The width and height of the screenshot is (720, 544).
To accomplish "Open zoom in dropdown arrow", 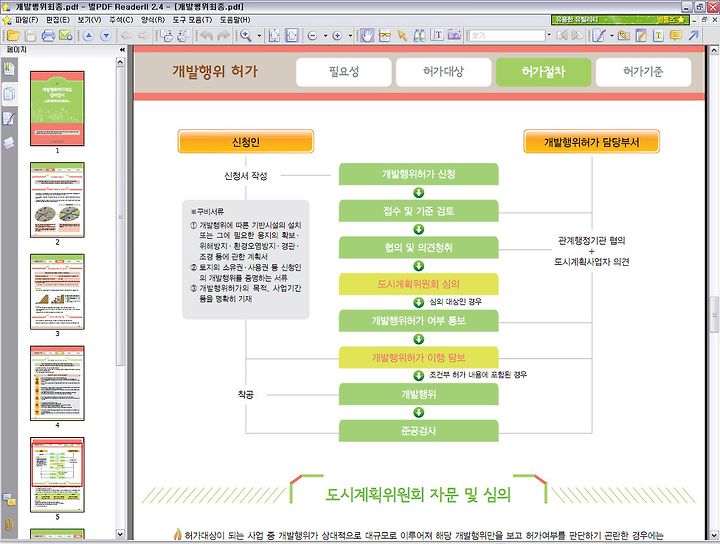I will point(350,35).
